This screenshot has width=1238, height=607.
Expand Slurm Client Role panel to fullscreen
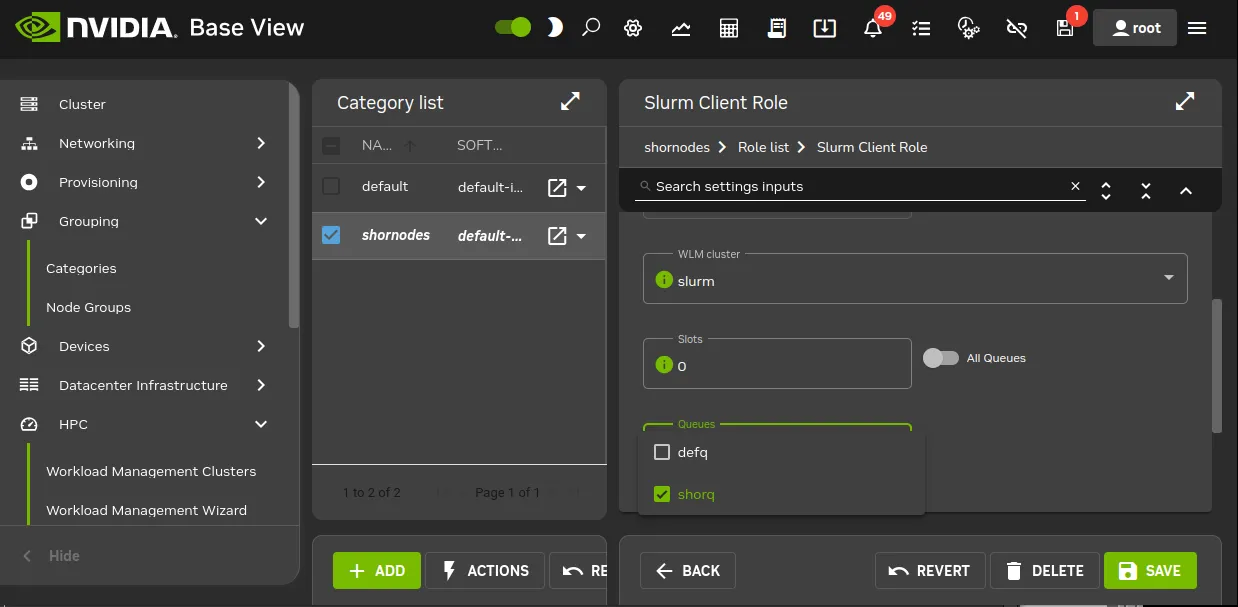coord(1185,102)
